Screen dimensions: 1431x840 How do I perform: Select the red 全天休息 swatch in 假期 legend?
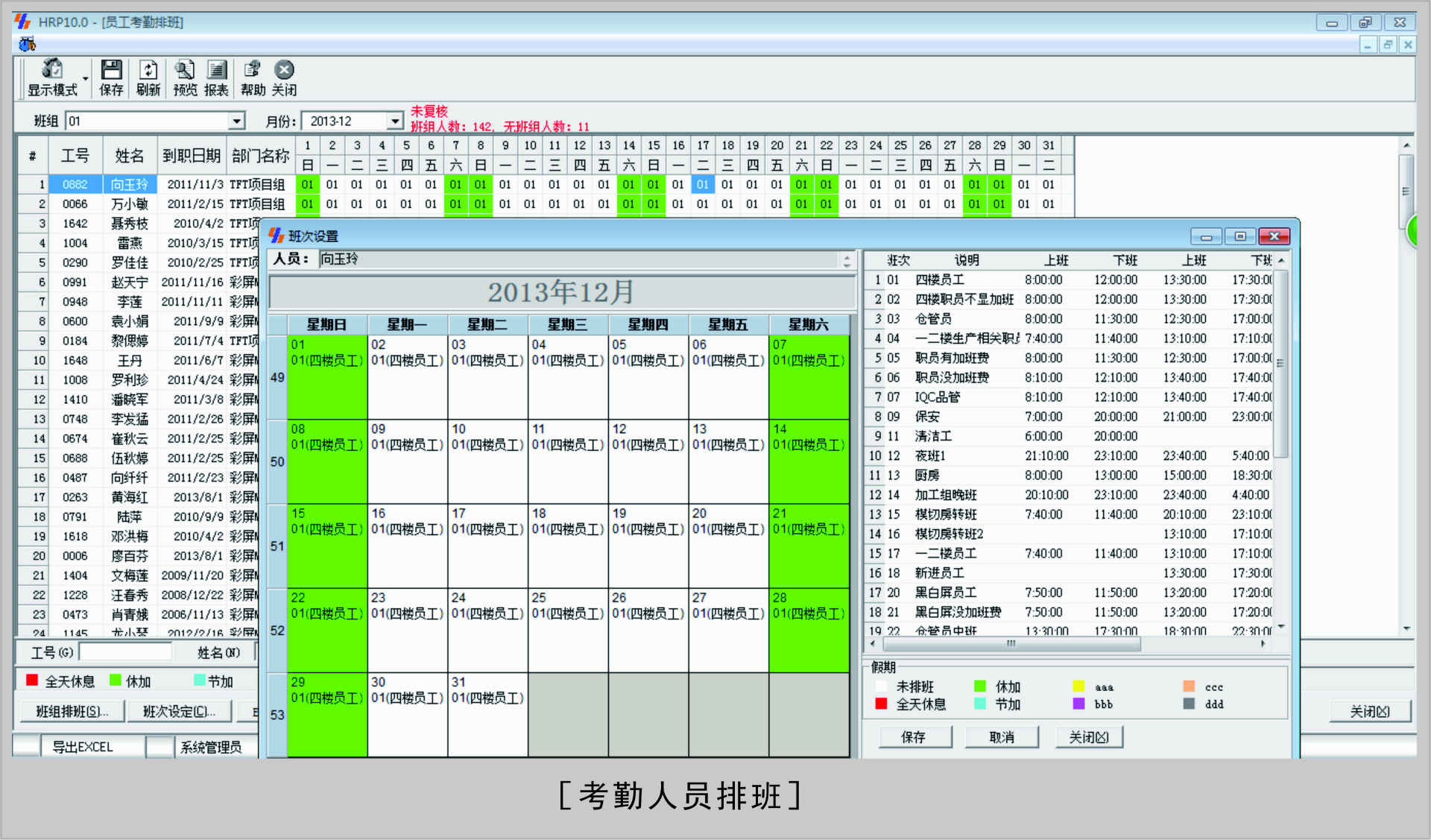click(x=881, y=704)
